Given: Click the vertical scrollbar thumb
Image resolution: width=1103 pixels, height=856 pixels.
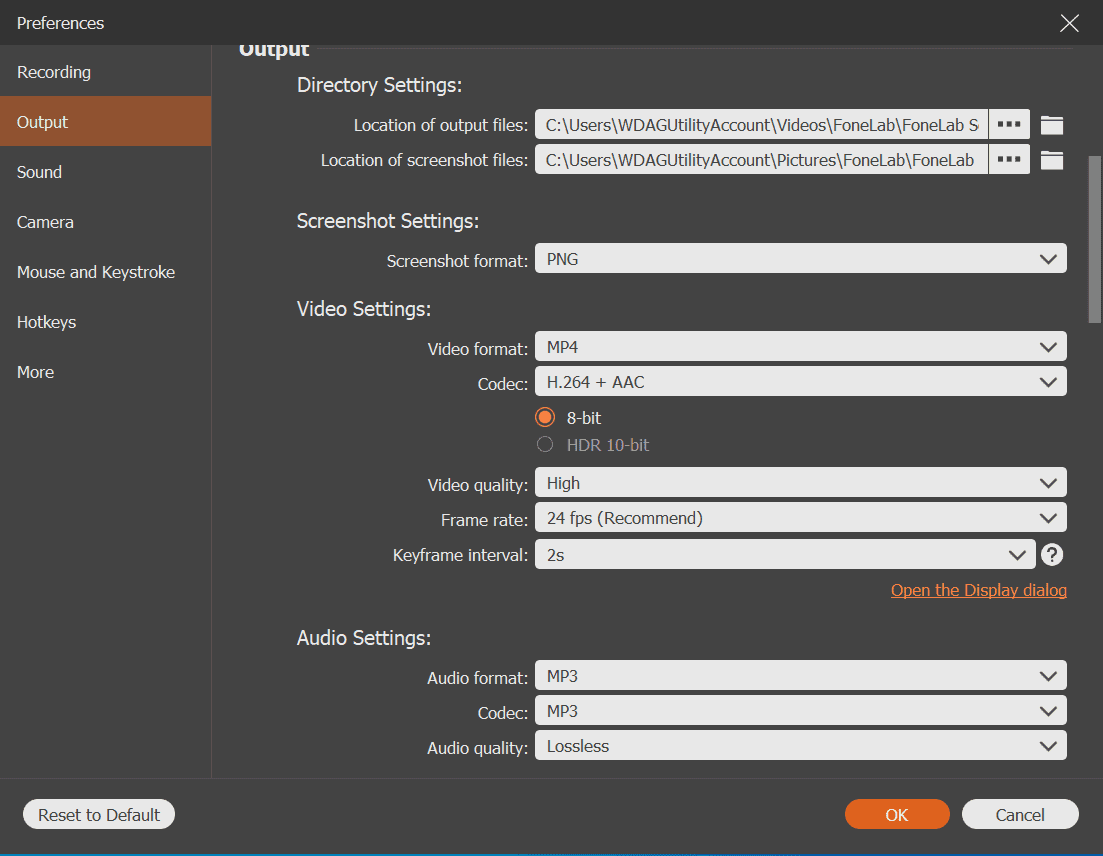Looking at the screenshot, I should click(1095, 238).
